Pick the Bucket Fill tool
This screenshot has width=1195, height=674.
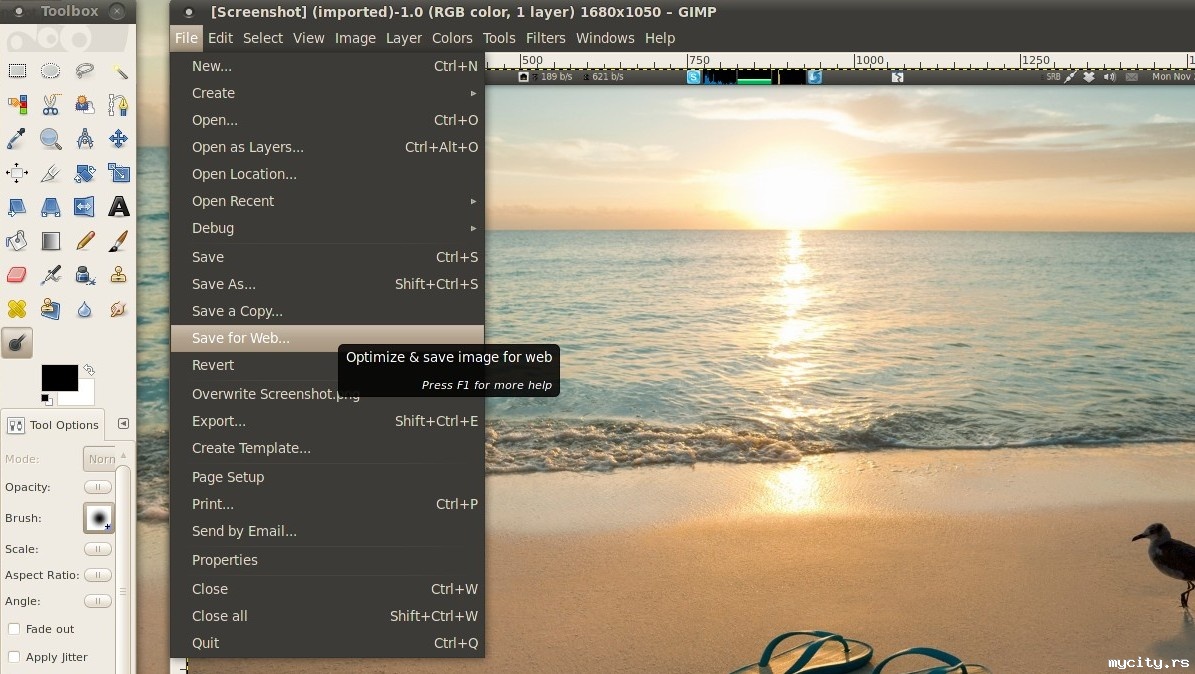(x=17, y=241)
